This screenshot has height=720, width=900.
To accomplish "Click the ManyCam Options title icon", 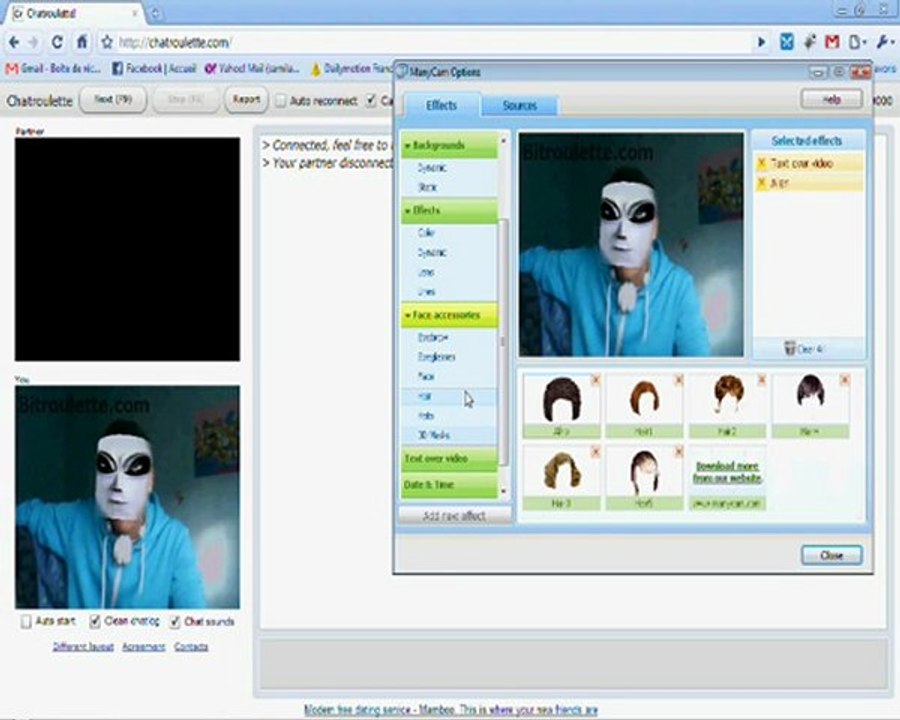I will pos(401,72).
